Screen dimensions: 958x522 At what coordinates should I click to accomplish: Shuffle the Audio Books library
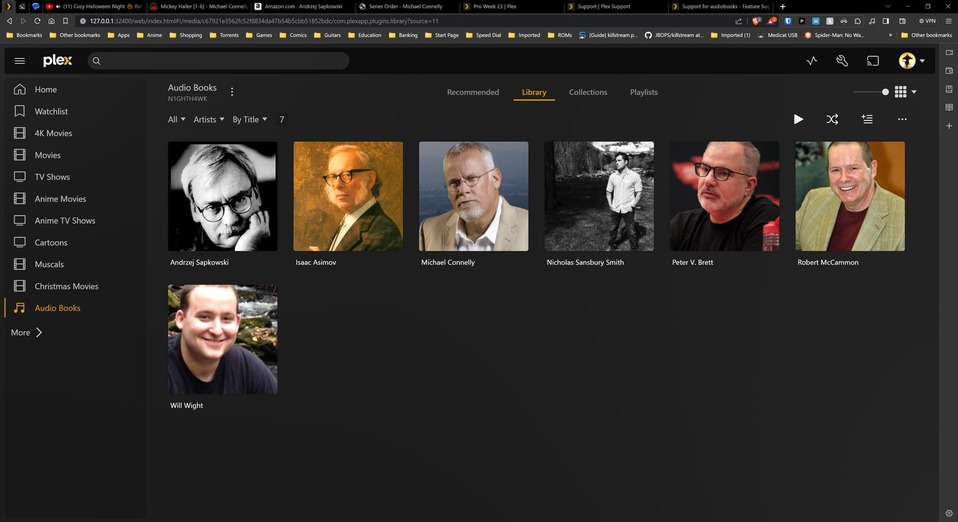(x=832, y=119)
